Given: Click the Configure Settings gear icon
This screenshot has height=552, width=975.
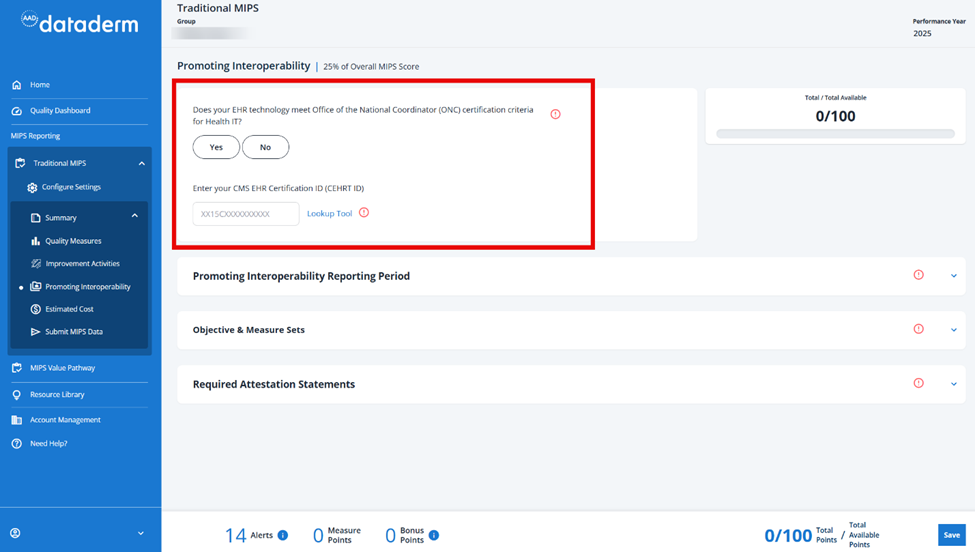Looking at the screenshot, I should 32,187.
